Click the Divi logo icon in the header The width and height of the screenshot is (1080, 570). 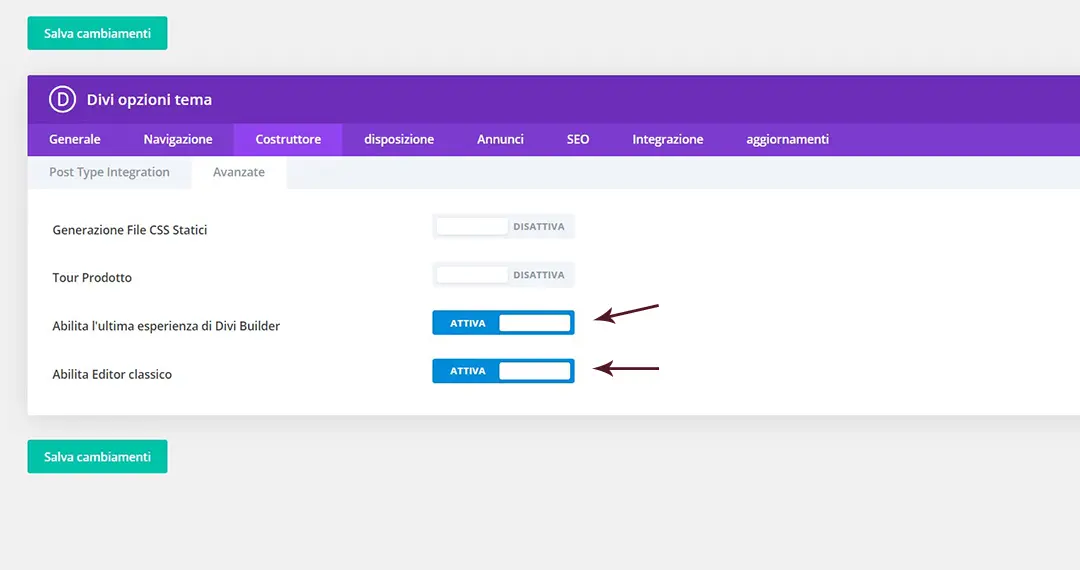[62, 99]
